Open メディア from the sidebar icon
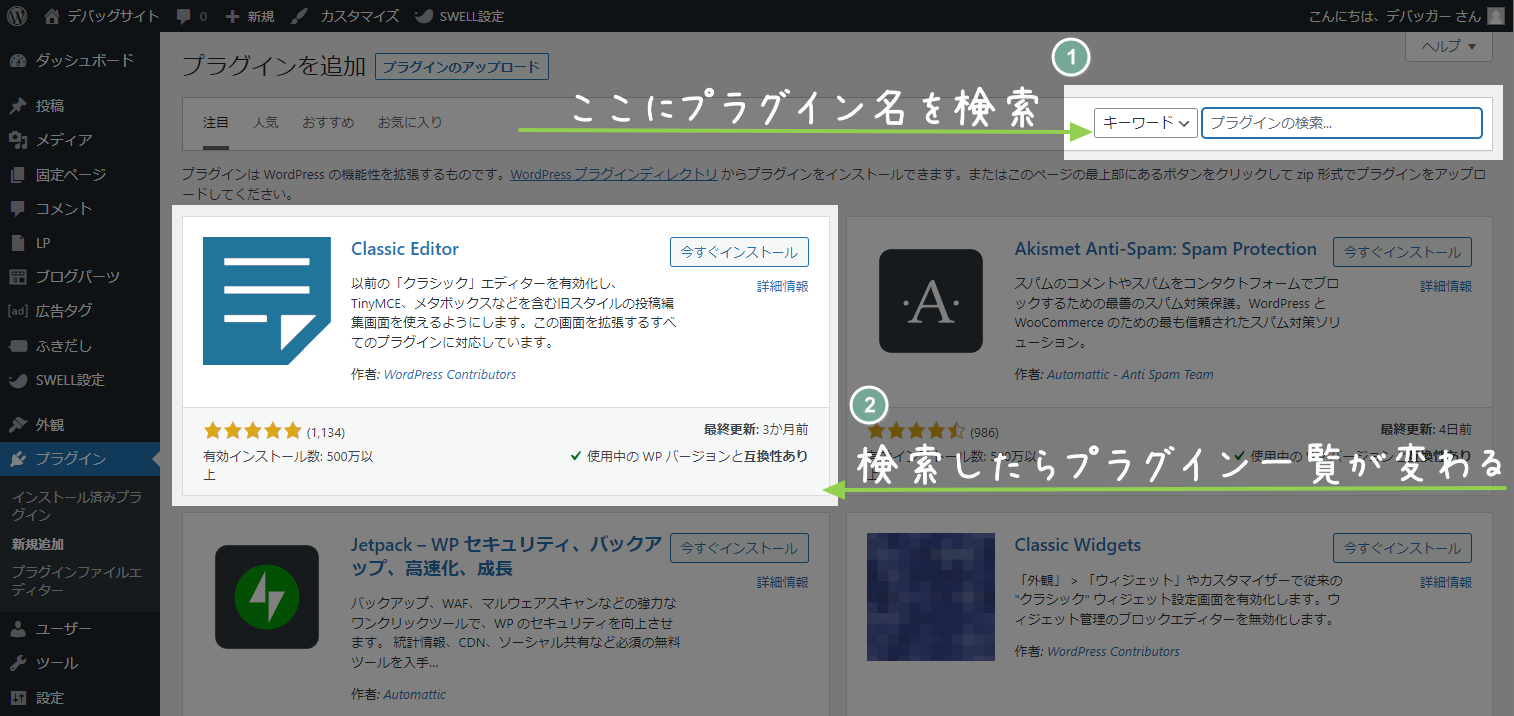Viewport: 1514px width, 716px height. click(x=20, y=140)
